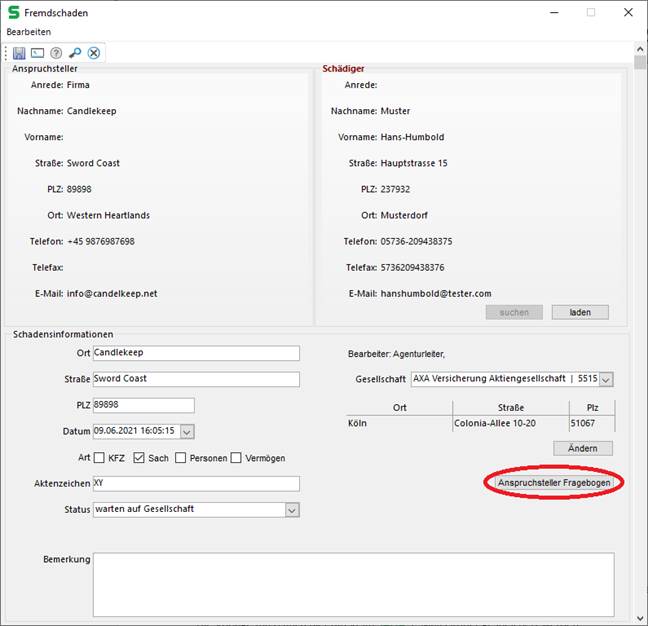Click inside the Bemerkung text area
This screenshot has width=648, height=626.
[353, 584]
